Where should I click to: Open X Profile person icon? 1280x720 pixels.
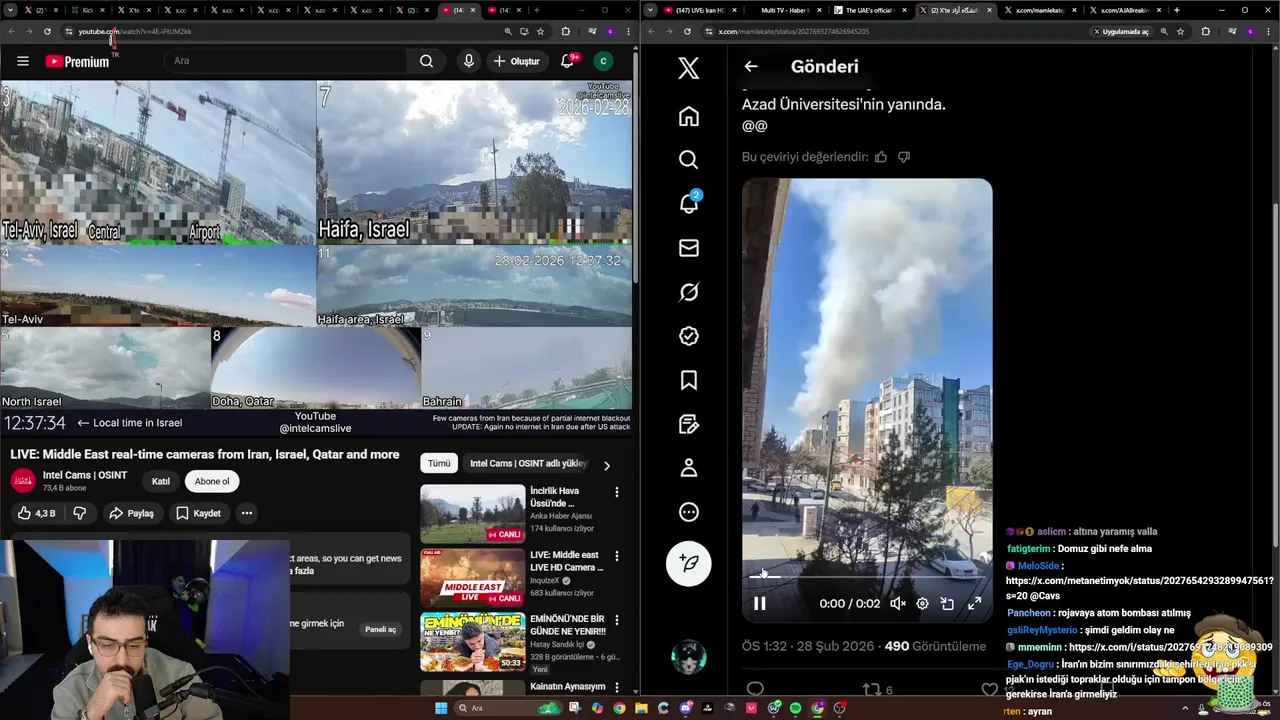(688, 468)
